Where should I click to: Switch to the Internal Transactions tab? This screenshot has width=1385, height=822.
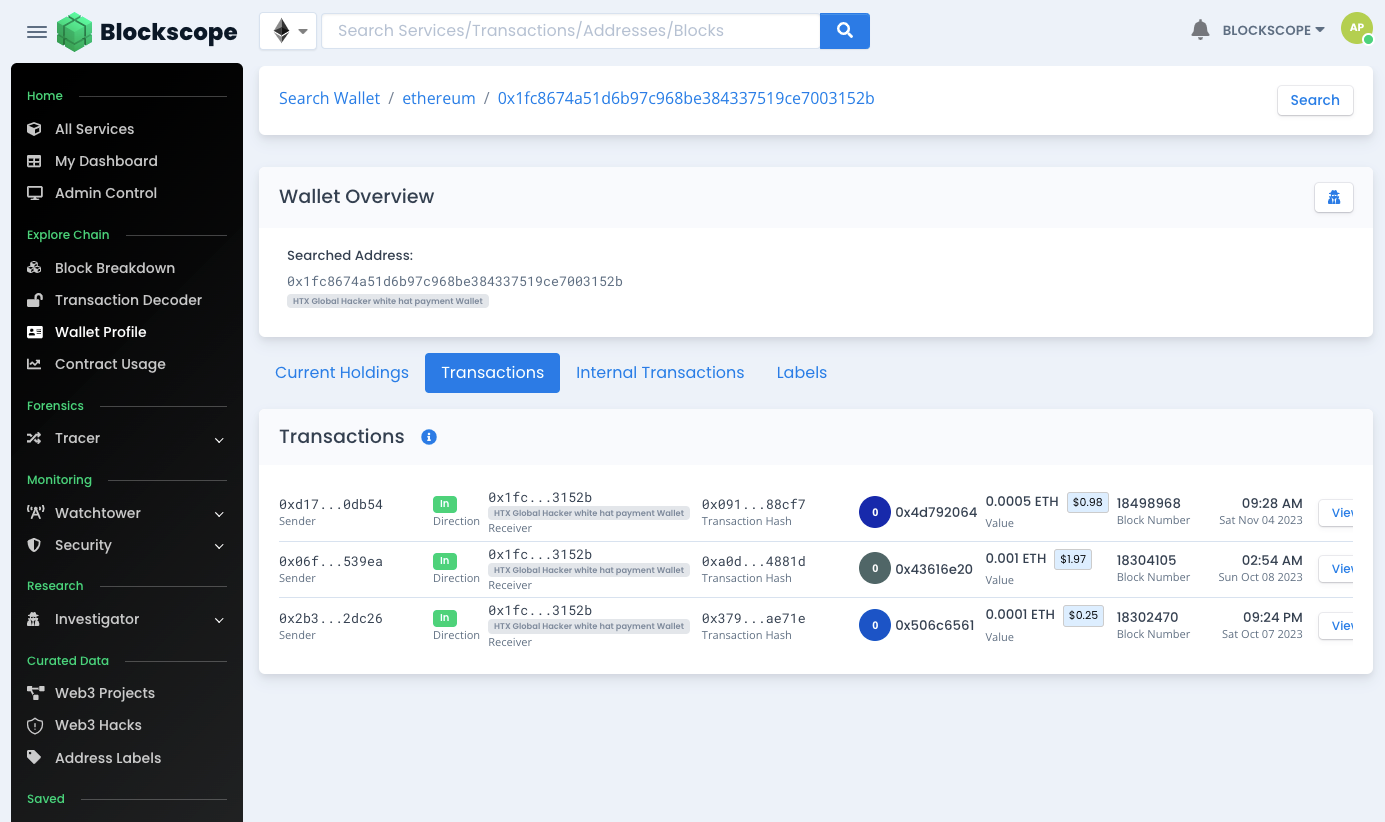(660, 373)
